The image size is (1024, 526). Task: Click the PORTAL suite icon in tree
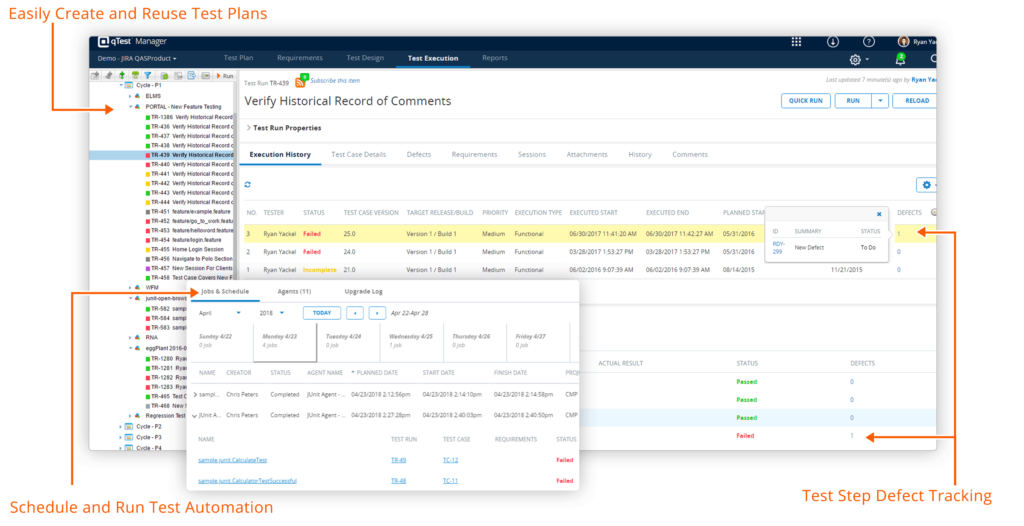coord(138,107)
